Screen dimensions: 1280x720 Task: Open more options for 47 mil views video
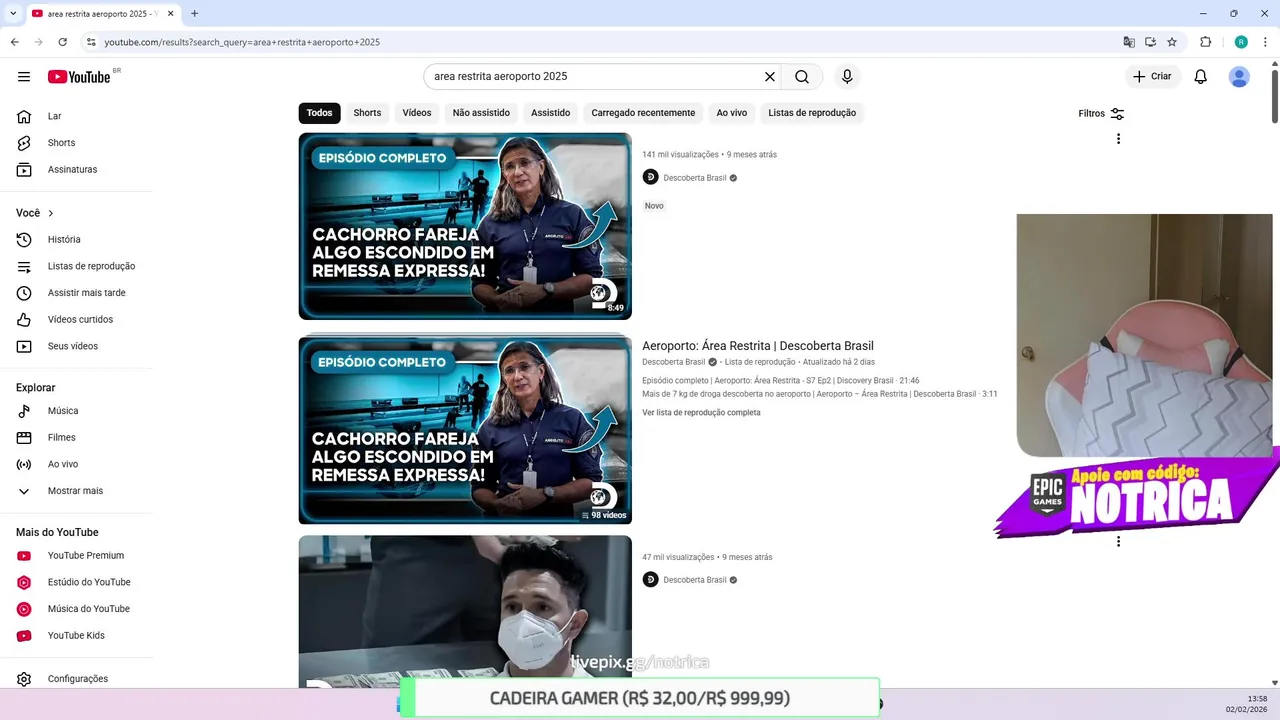click(1118, 542)
